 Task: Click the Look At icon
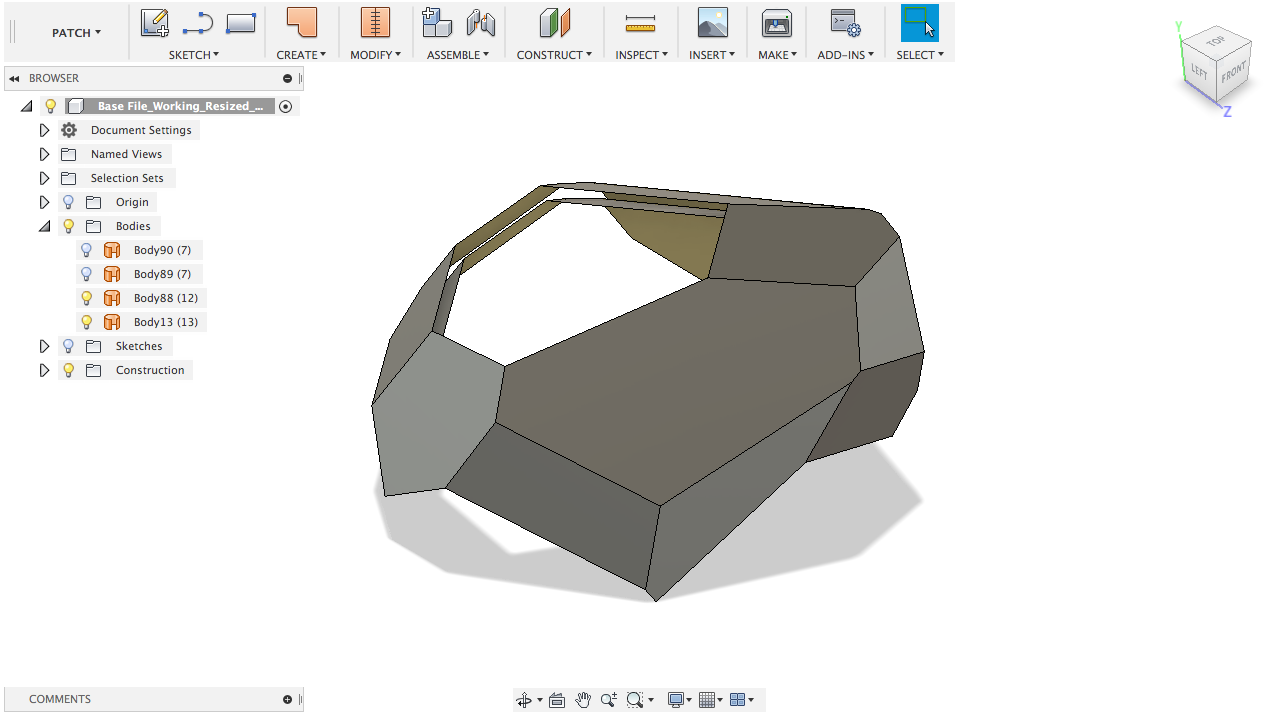click(x=557, y=700)
